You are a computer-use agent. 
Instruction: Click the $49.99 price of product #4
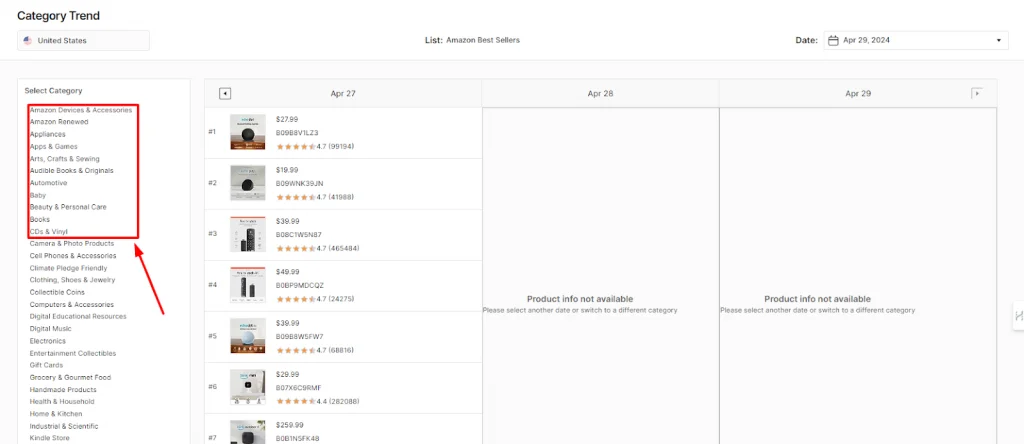pos(287,272)
